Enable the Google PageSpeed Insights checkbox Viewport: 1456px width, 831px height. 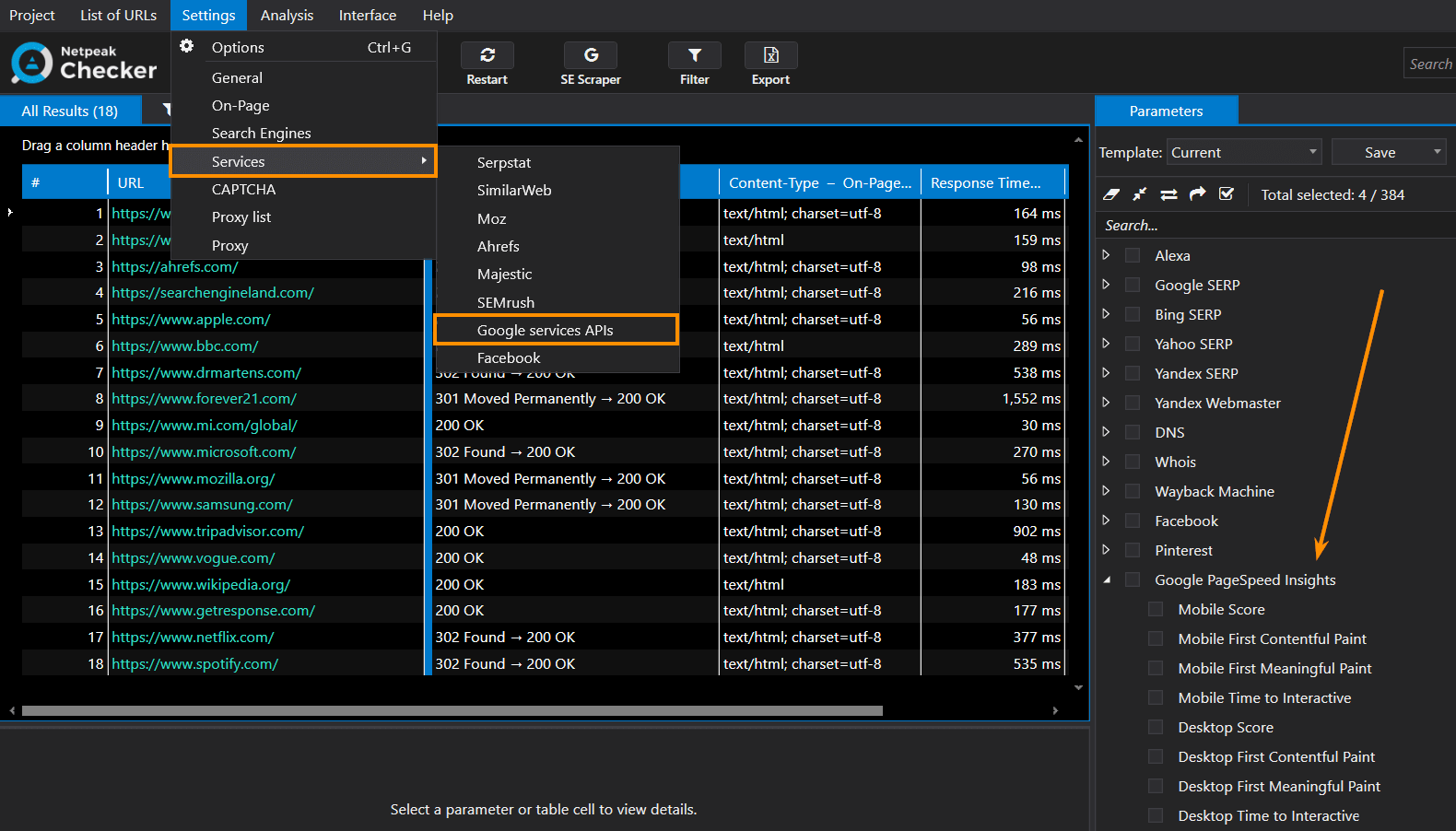[x=1133, y=579]
